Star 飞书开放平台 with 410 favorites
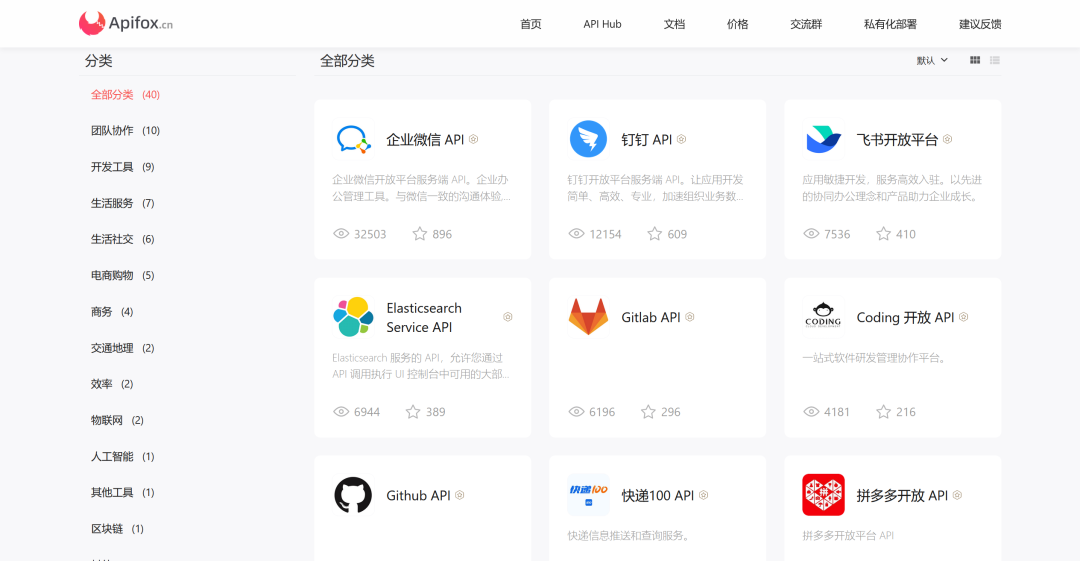Image resolution: width=1080 pixels, height=561 pixels. 883,234
